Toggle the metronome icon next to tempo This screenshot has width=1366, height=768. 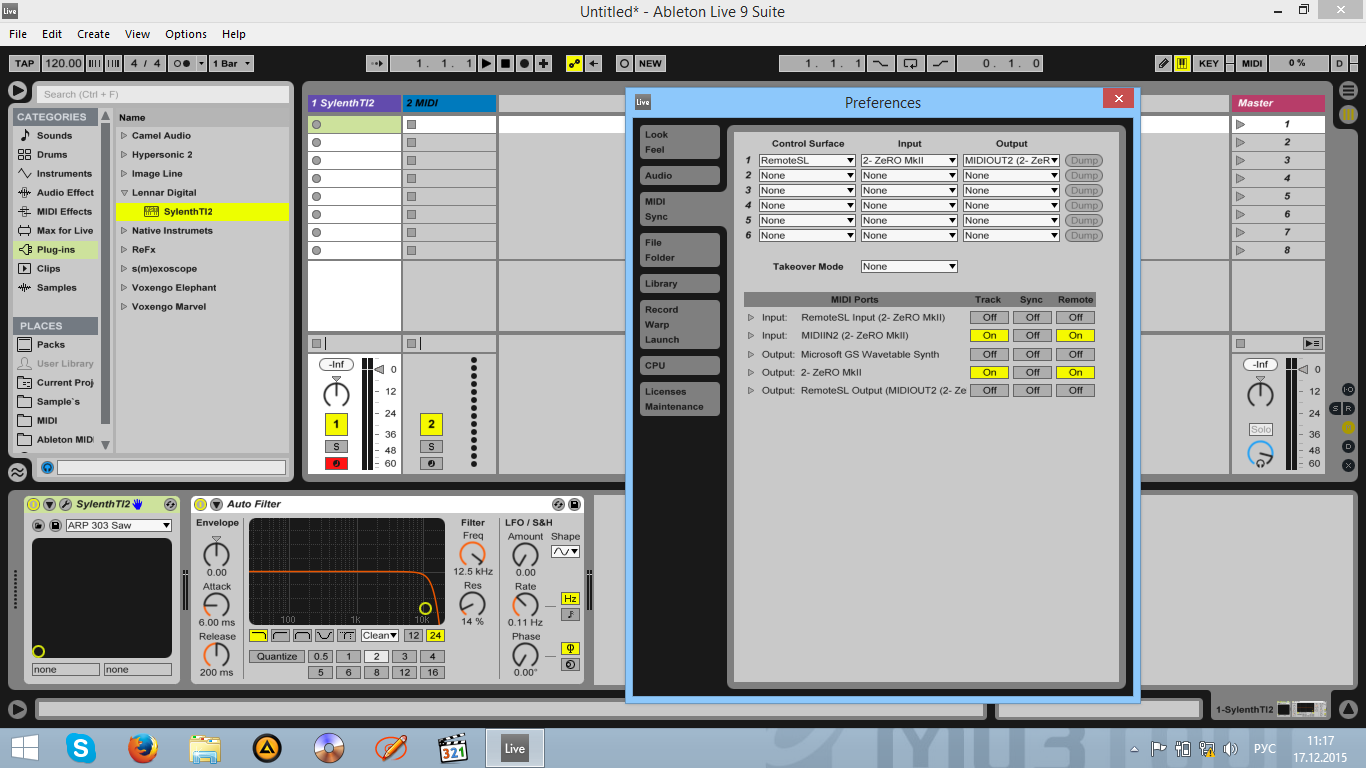coord(181,63)
